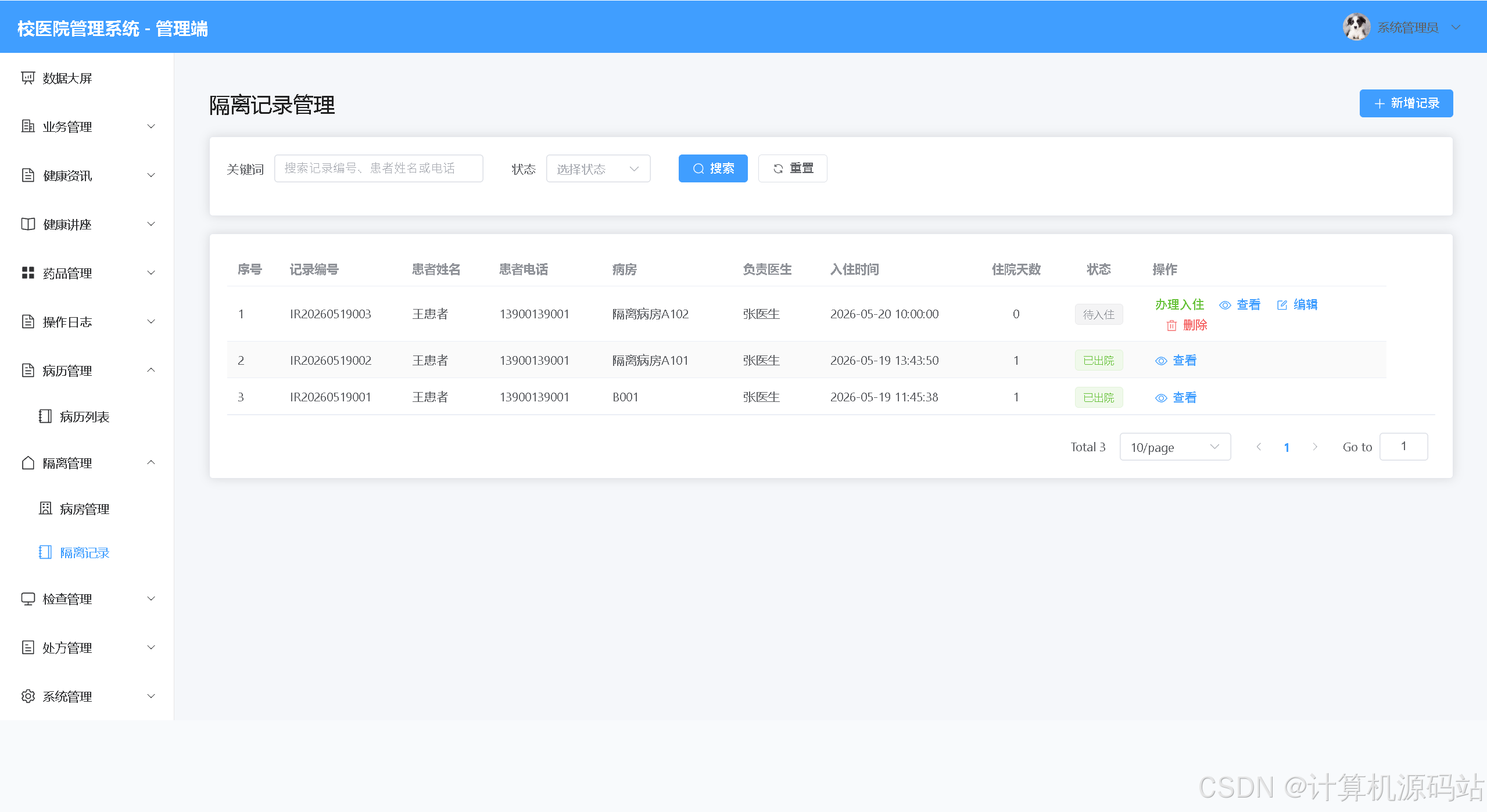View record IR20260519001 via eye icon

point(1161,398)
